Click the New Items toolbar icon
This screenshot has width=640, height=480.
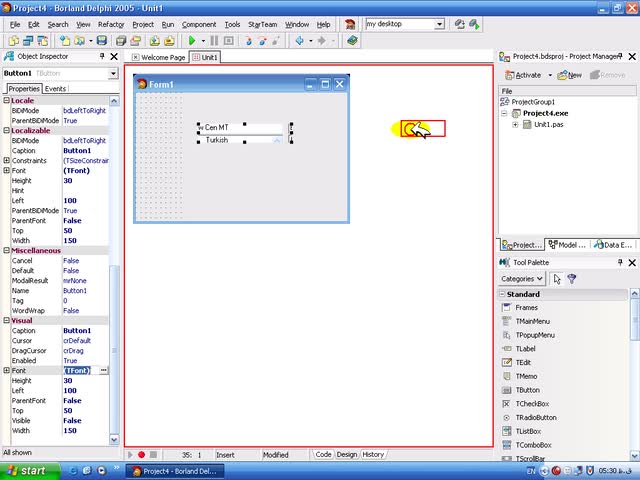pos(64,40)
